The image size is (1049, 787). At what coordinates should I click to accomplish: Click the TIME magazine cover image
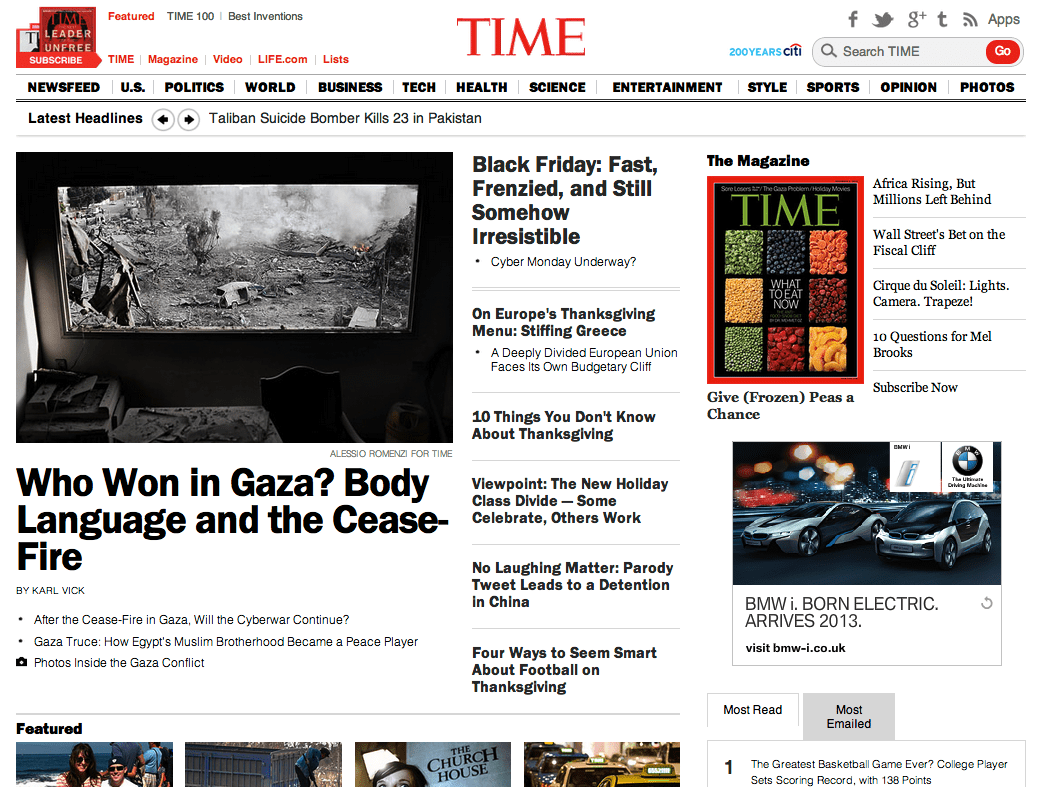coord(785,280)
